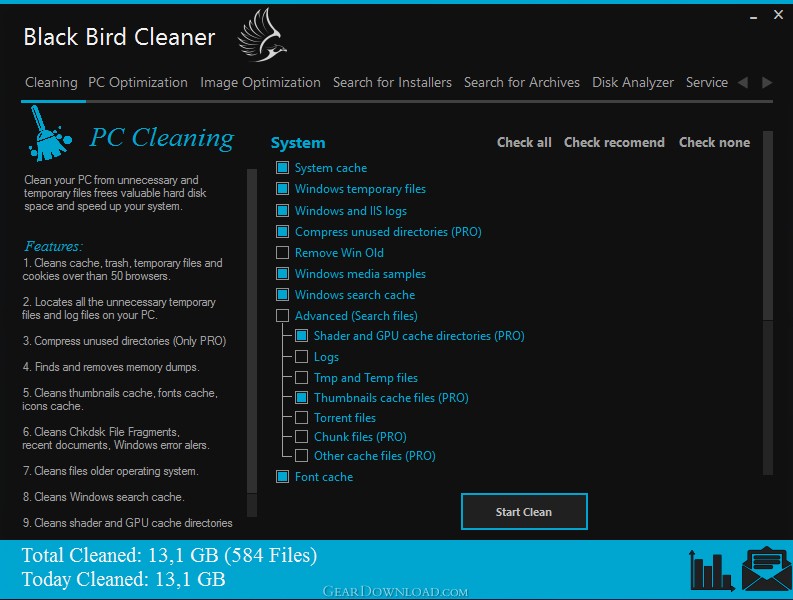The width and height of the screenshot is (793, 600).
Task: Click the System section heading
Action: click(x=298, y=143)
